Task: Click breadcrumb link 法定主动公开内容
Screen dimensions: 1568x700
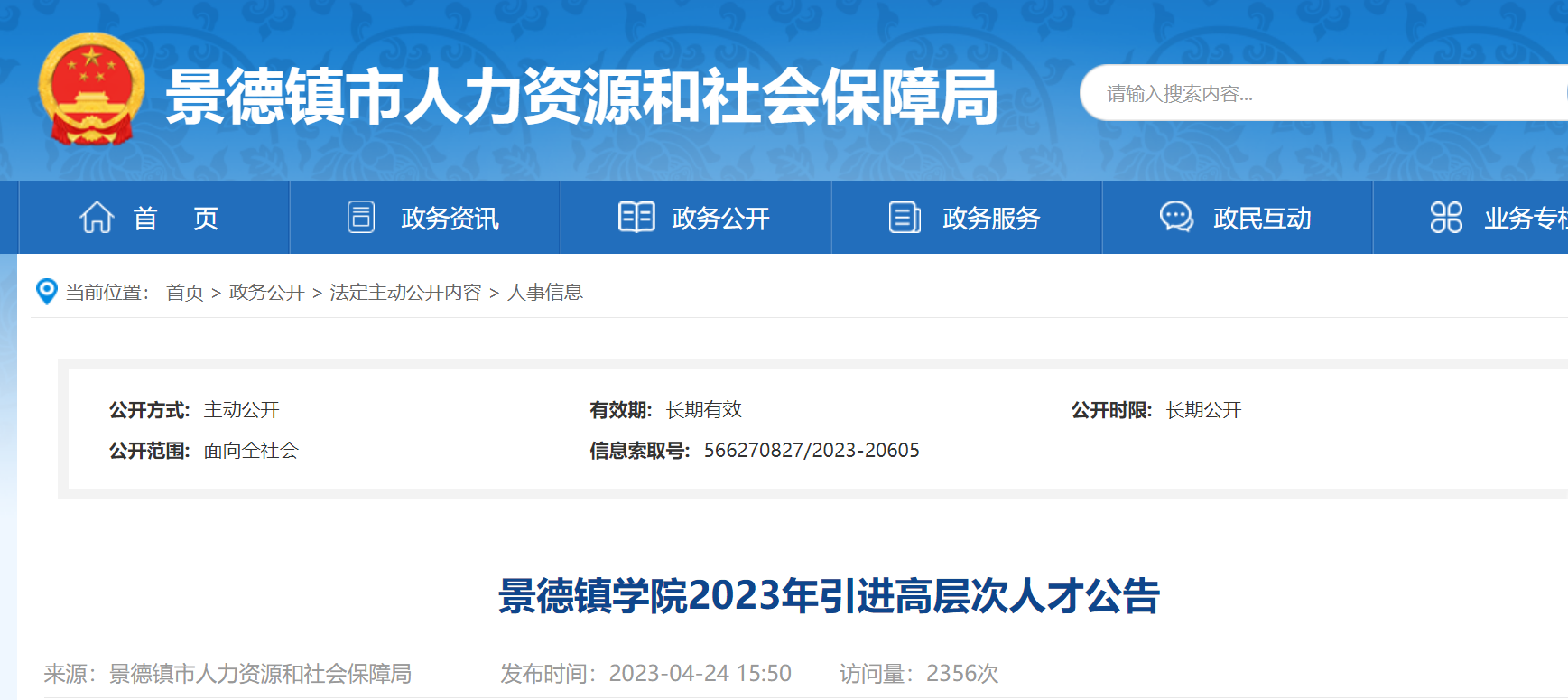Action: [405, 293]
